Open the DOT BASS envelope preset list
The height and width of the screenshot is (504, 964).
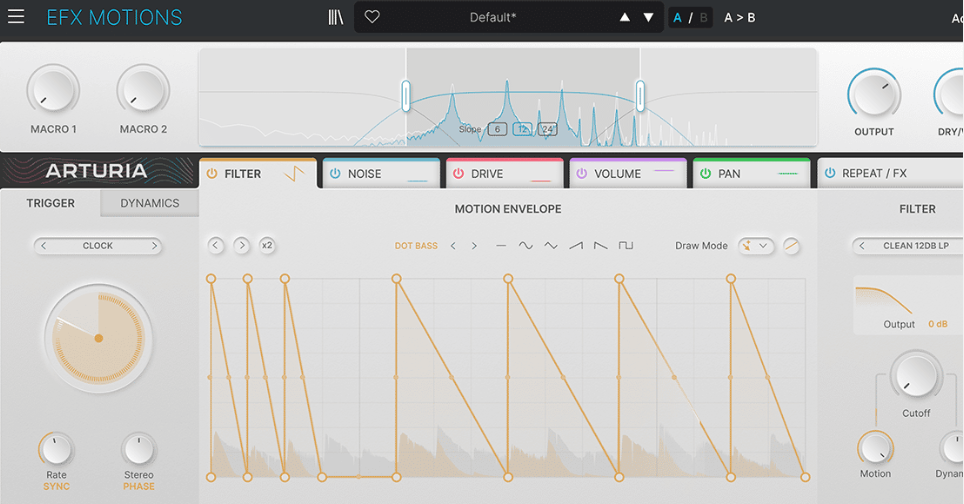tap(416, 246)
